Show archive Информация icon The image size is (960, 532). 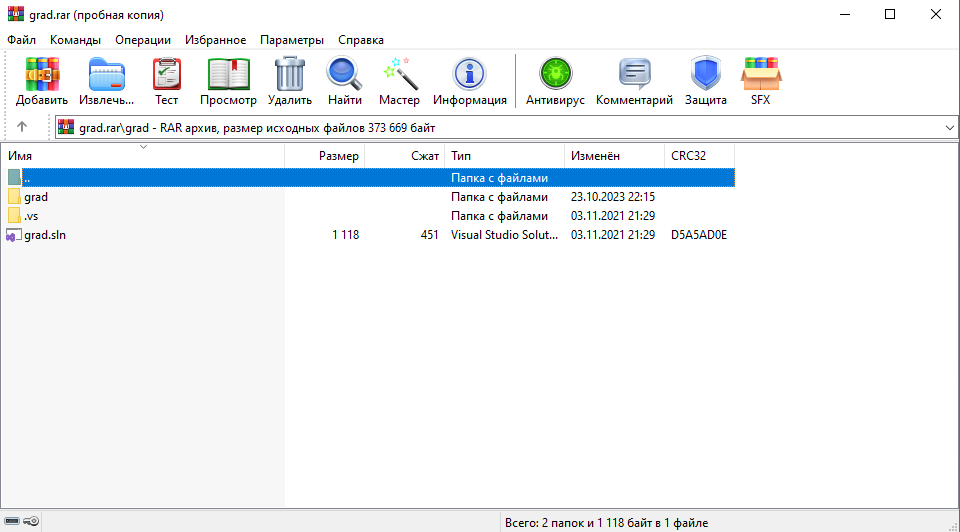click(469, 75)
